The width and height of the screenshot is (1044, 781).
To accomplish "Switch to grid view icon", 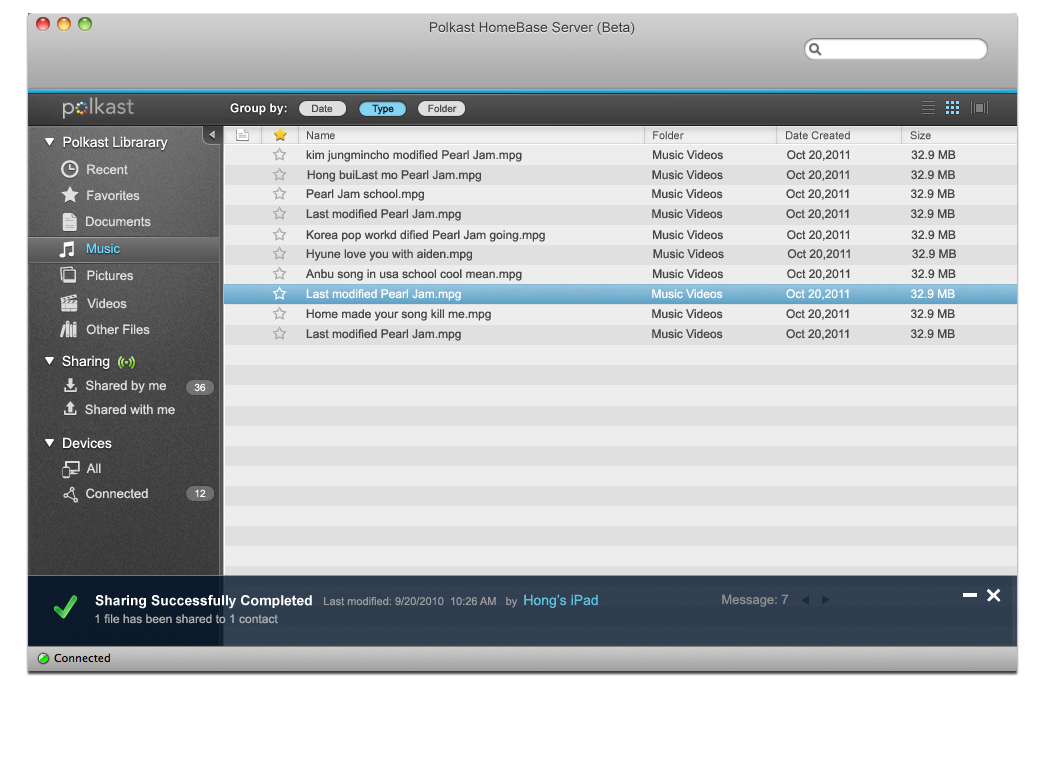I will point(952,108).
